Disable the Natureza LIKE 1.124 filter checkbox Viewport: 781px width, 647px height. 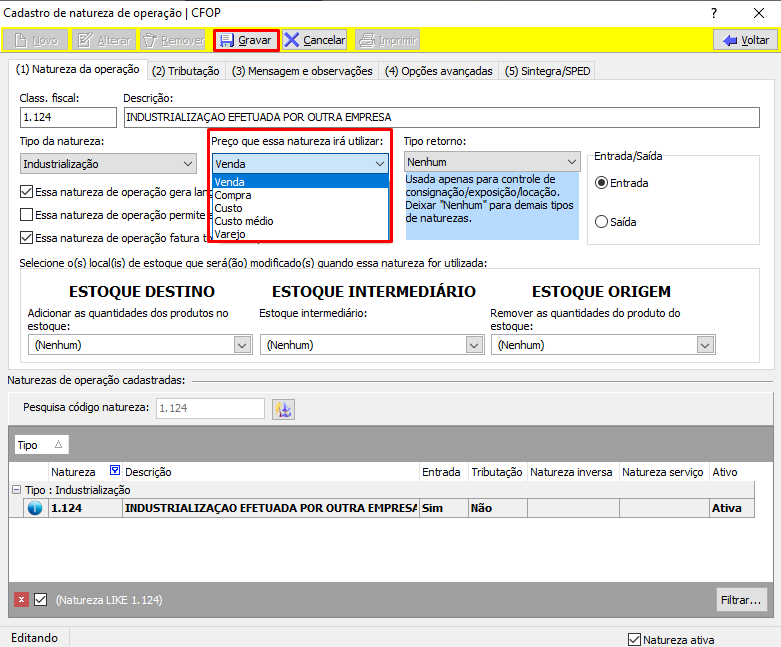41,600
